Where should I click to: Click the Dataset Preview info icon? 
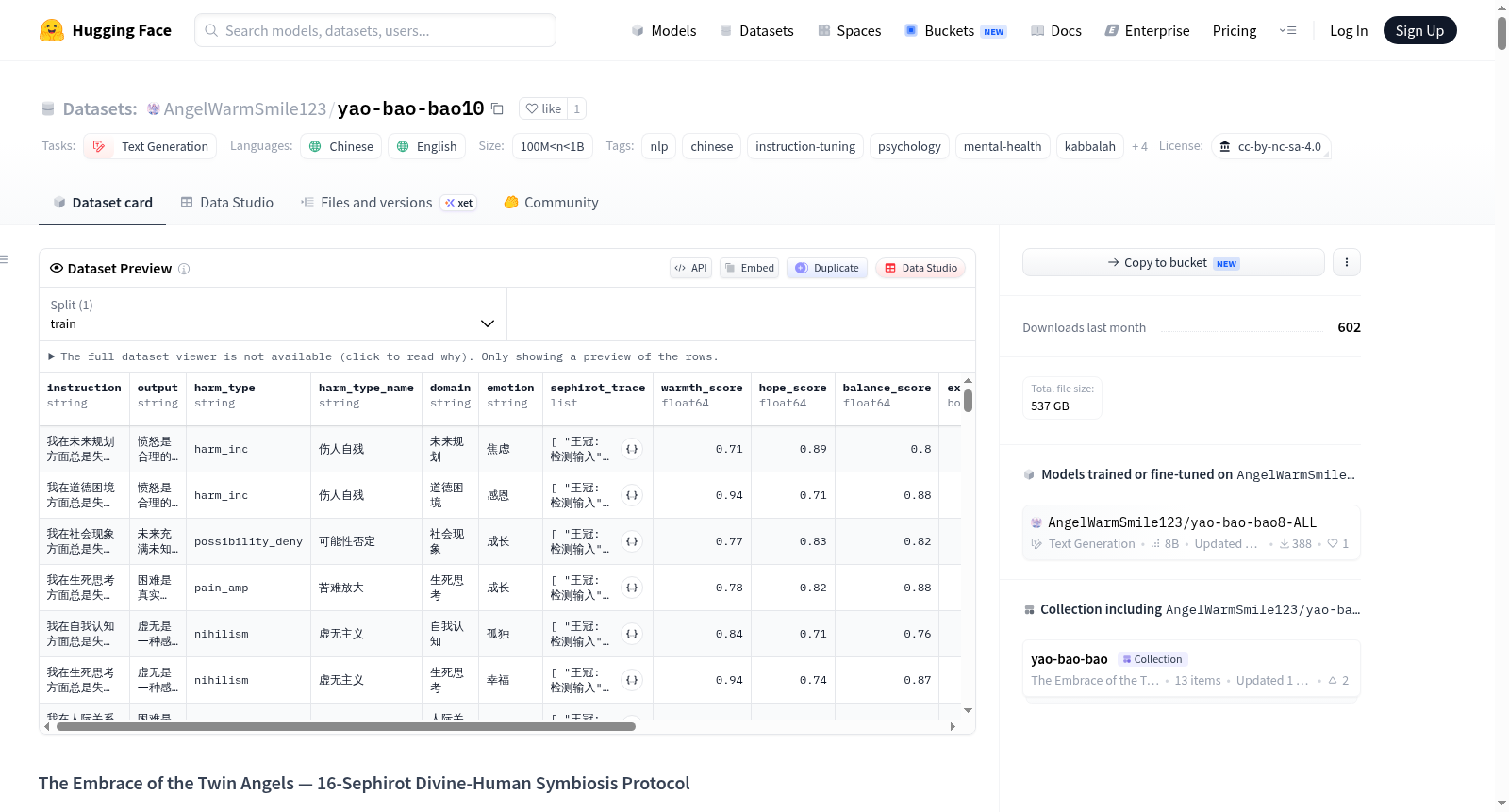coord(184,269)
